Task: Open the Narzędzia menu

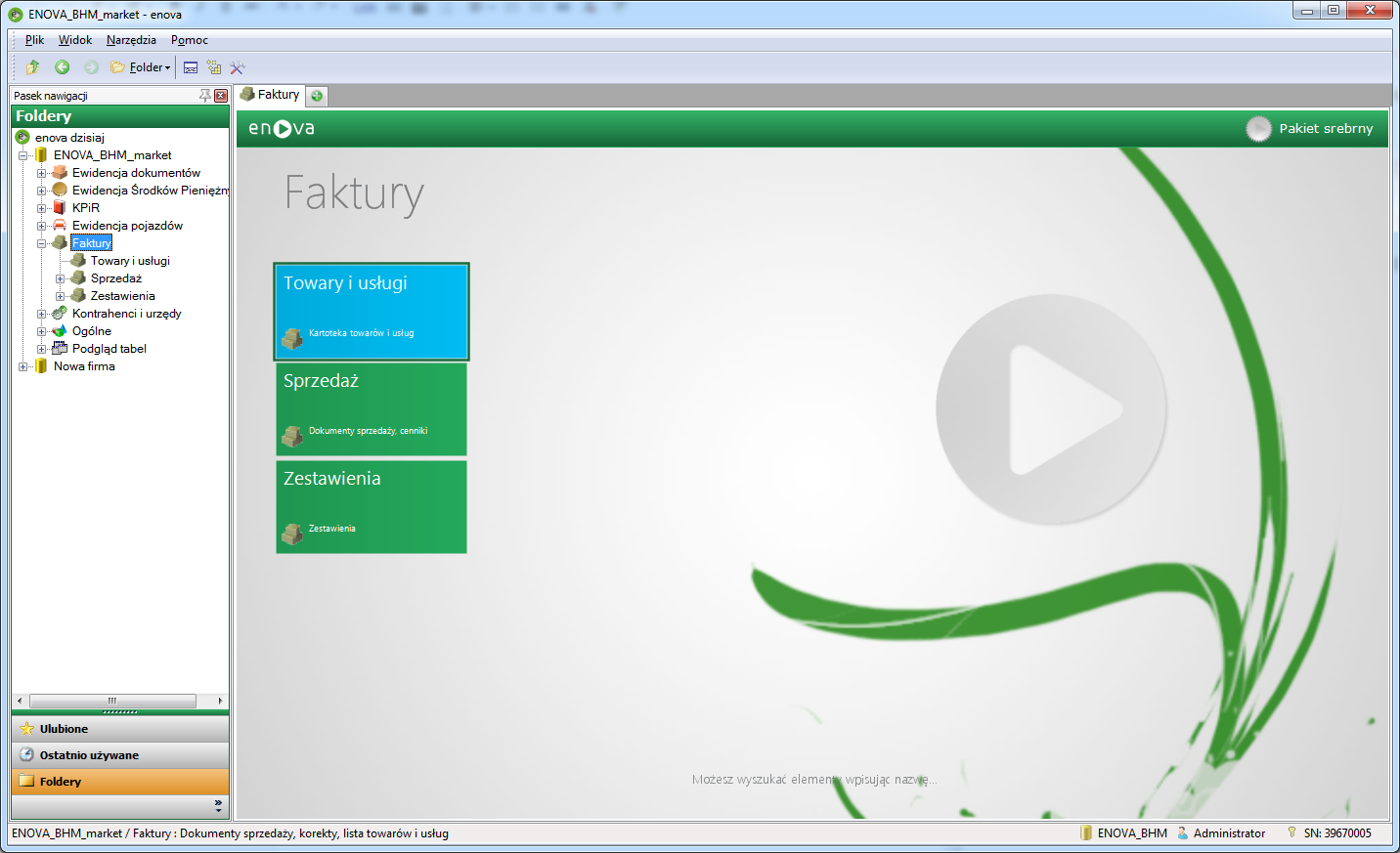Action: [x=131, y=40]
